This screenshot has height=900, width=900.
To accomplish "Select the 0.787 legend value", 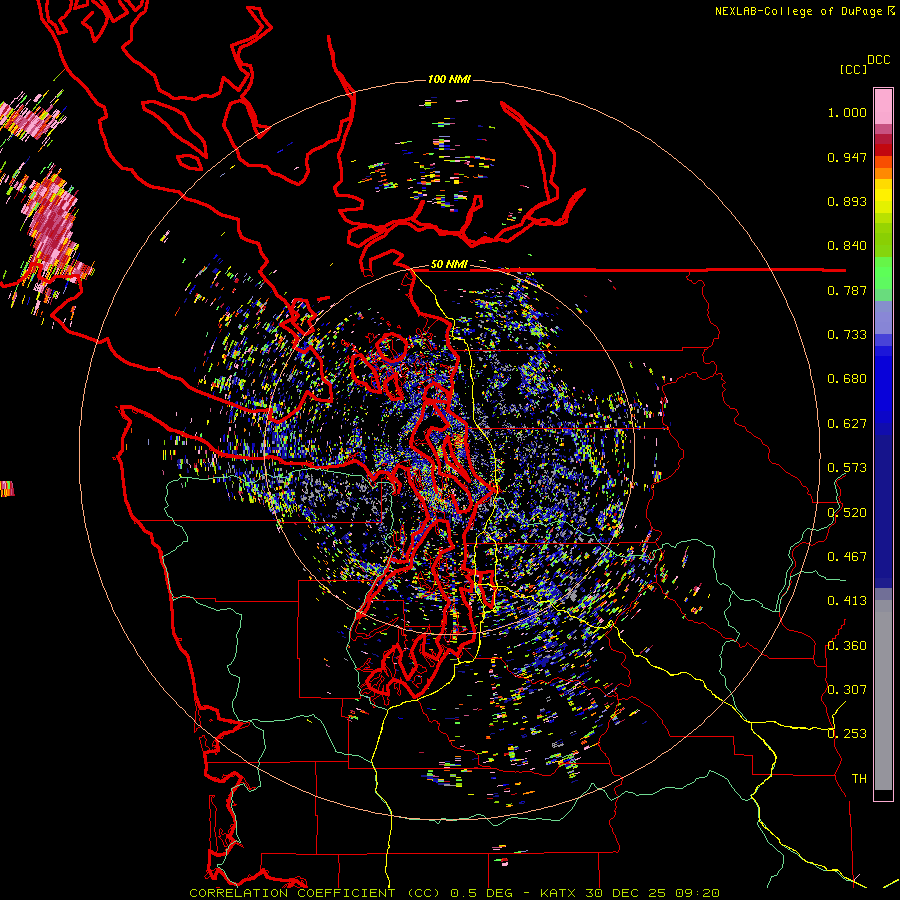I will click(847, 290).
